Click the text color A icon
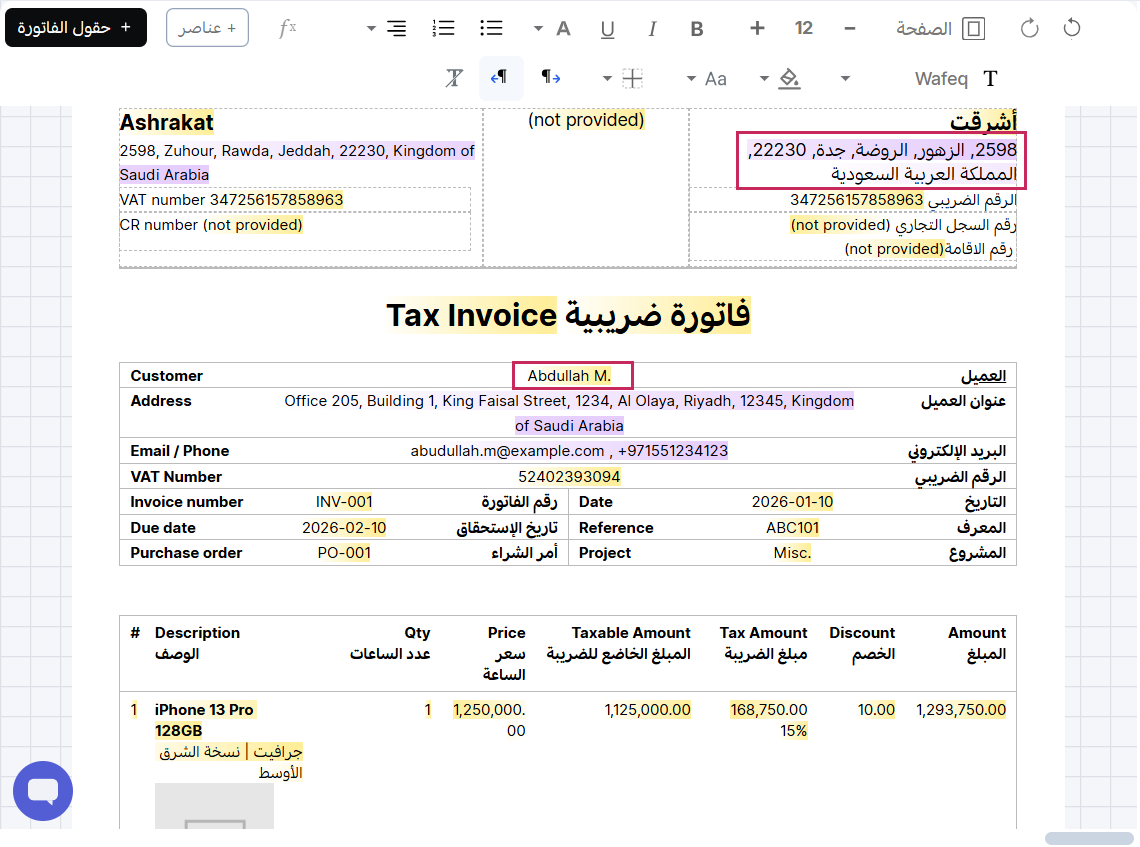 tap(563, 28)
